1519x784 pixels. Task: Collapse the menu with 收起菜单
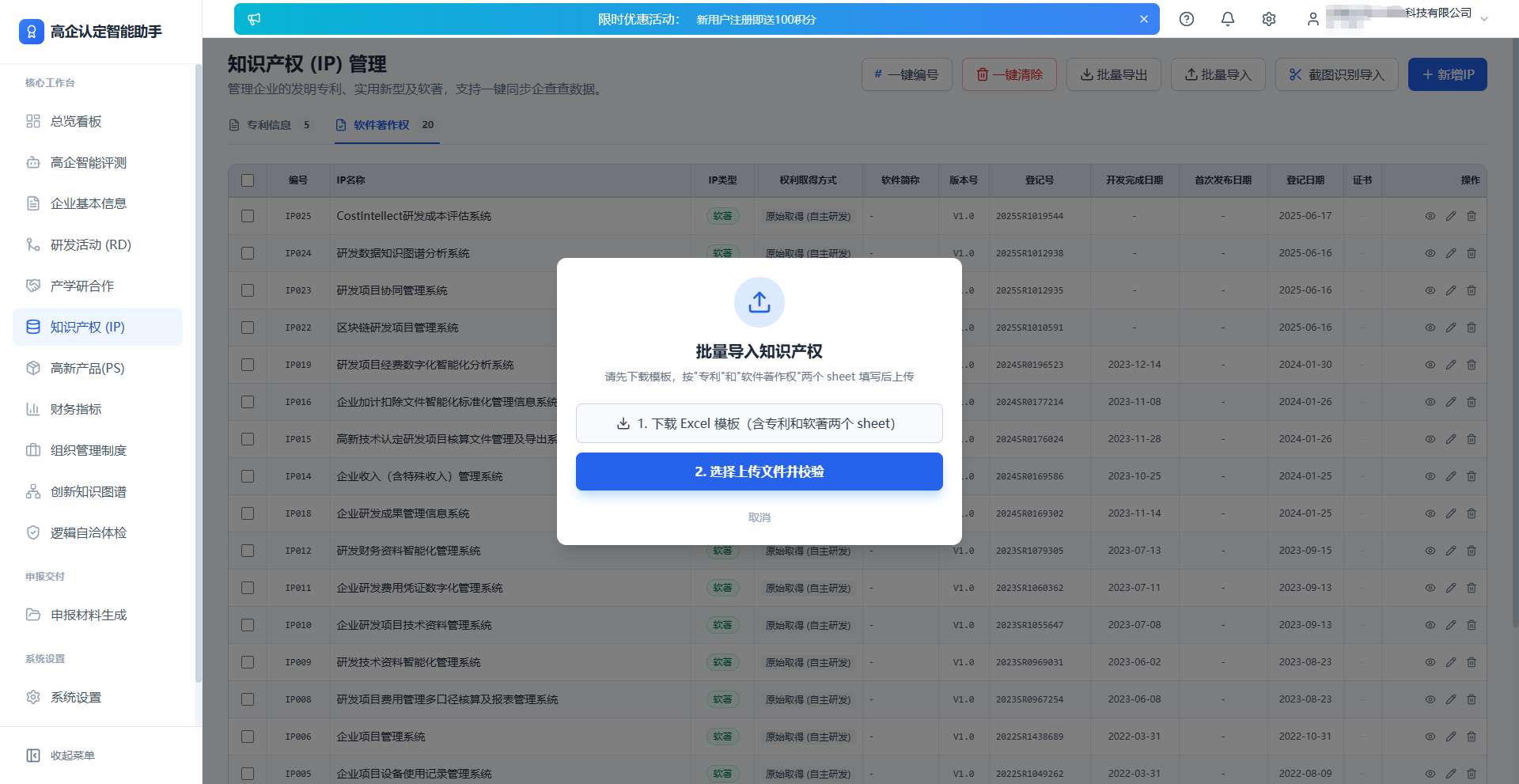pos(60,756)
